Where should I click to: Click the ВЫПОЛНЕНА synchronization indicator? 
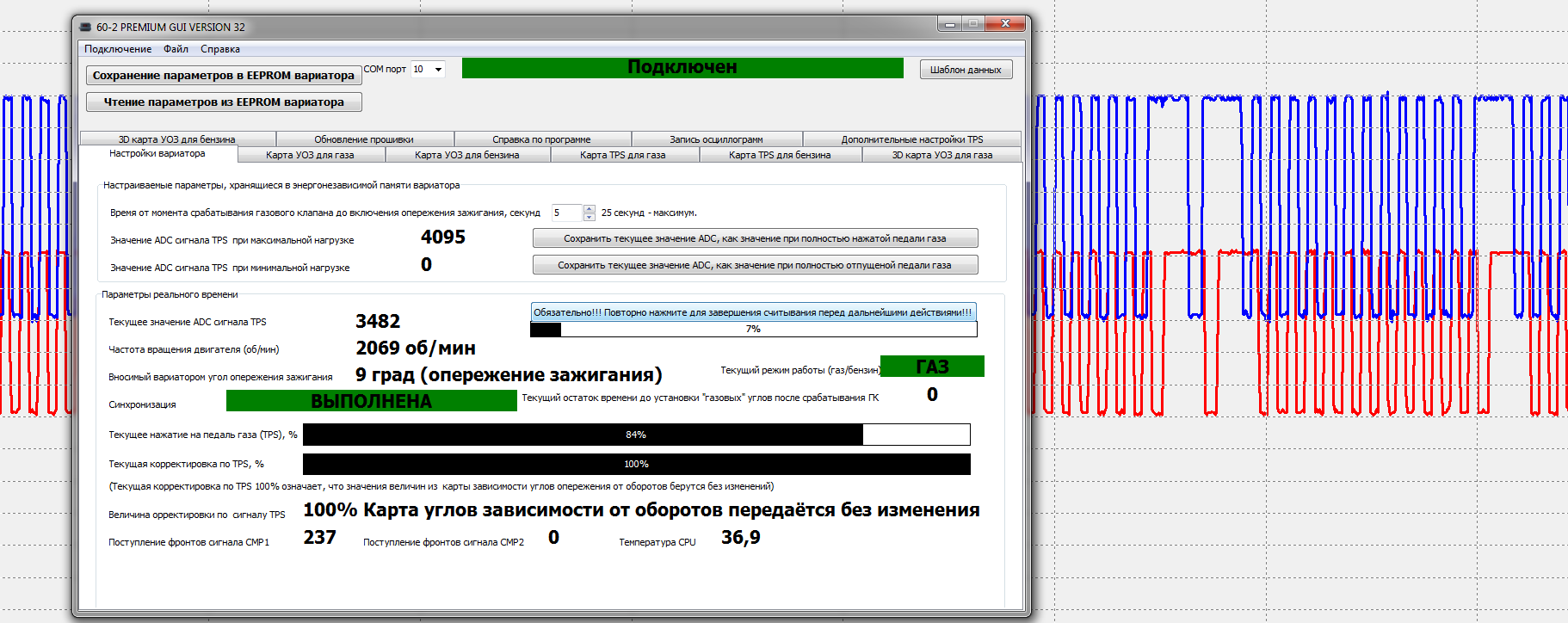[371, 401]
